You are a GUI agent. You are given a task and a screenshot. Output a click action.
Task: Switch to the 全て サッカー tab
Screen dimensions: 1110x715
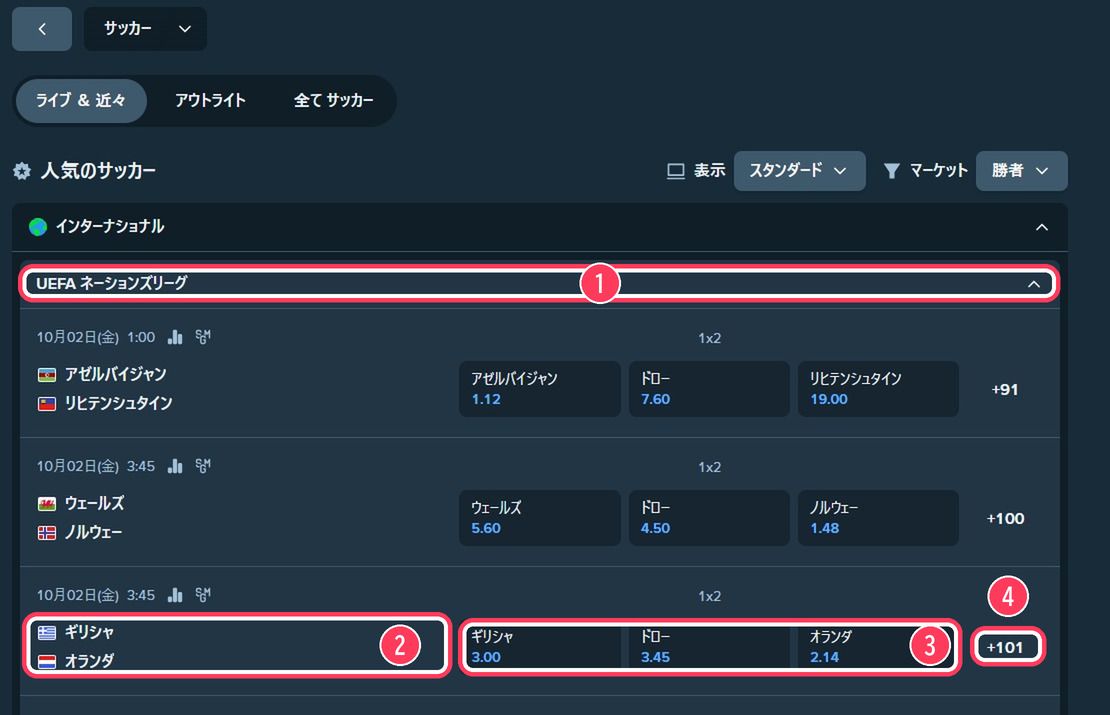333,101
